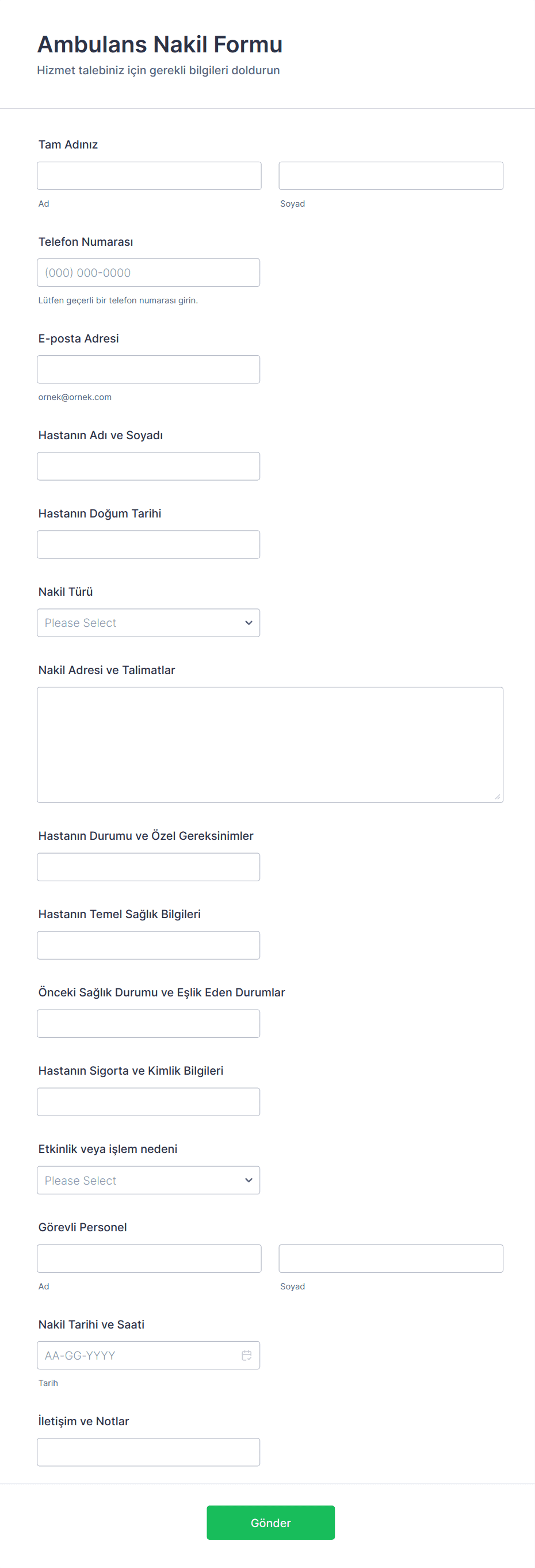This screenshot has height=1568, width=535.
Task: Focus the Hastanın Doğum Tarihi input
Action: tap(148, 545)
